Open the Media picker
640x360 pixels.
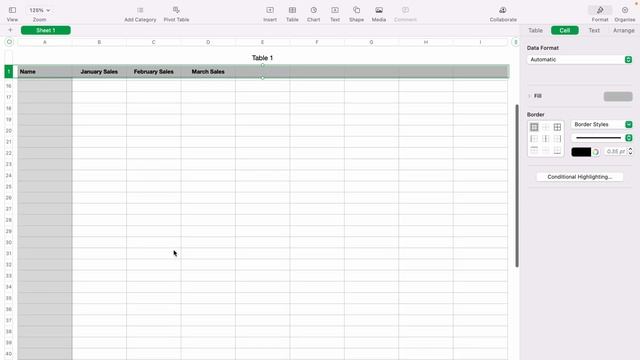[379, 10]
